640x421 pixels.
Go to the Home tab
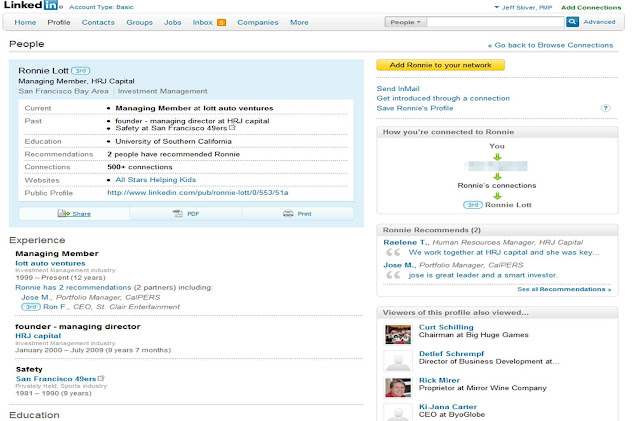[25, 22]
